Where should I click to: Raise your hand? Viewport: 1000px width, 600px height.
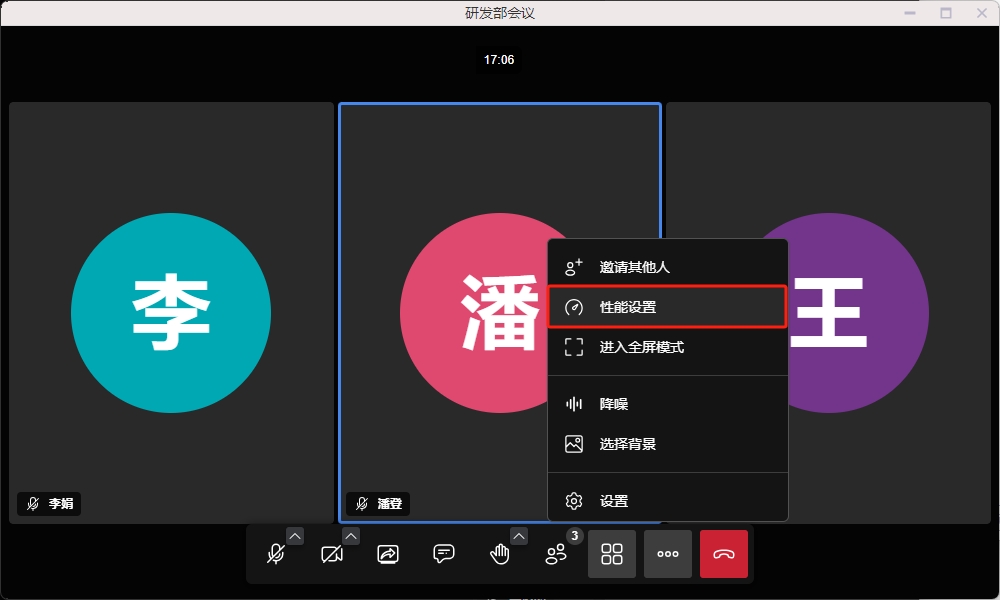click(x=500, y=554)
